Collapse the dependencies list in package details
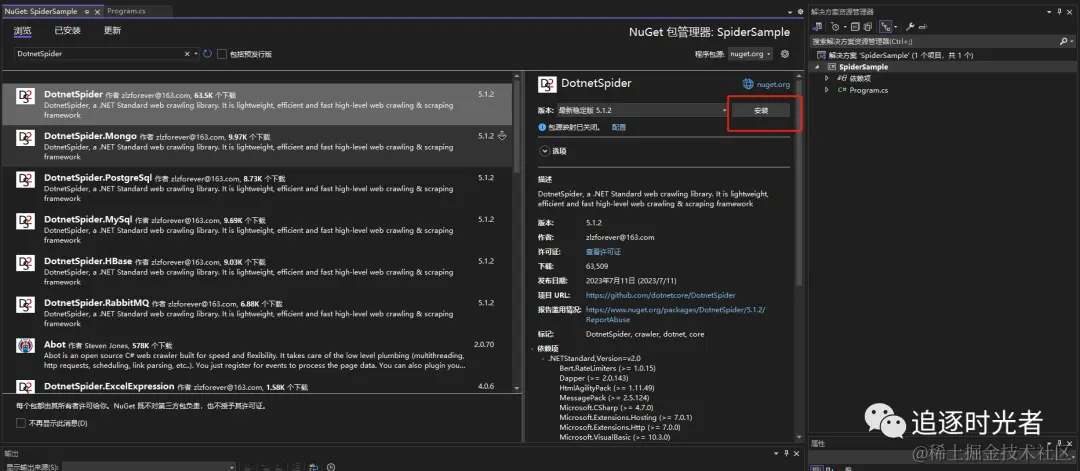Screen dimensions: 1080x471 pos(533,348)
